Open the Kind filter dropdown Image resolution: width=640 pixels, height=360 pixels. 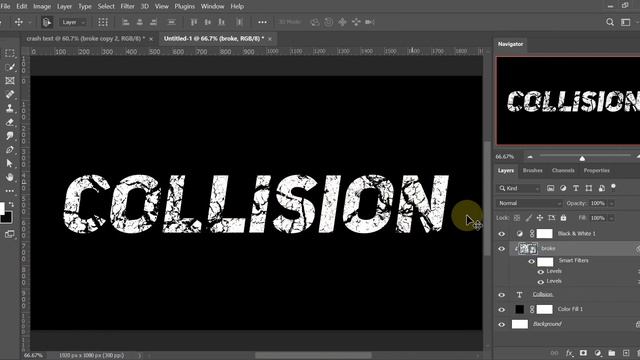click(519, 188)
